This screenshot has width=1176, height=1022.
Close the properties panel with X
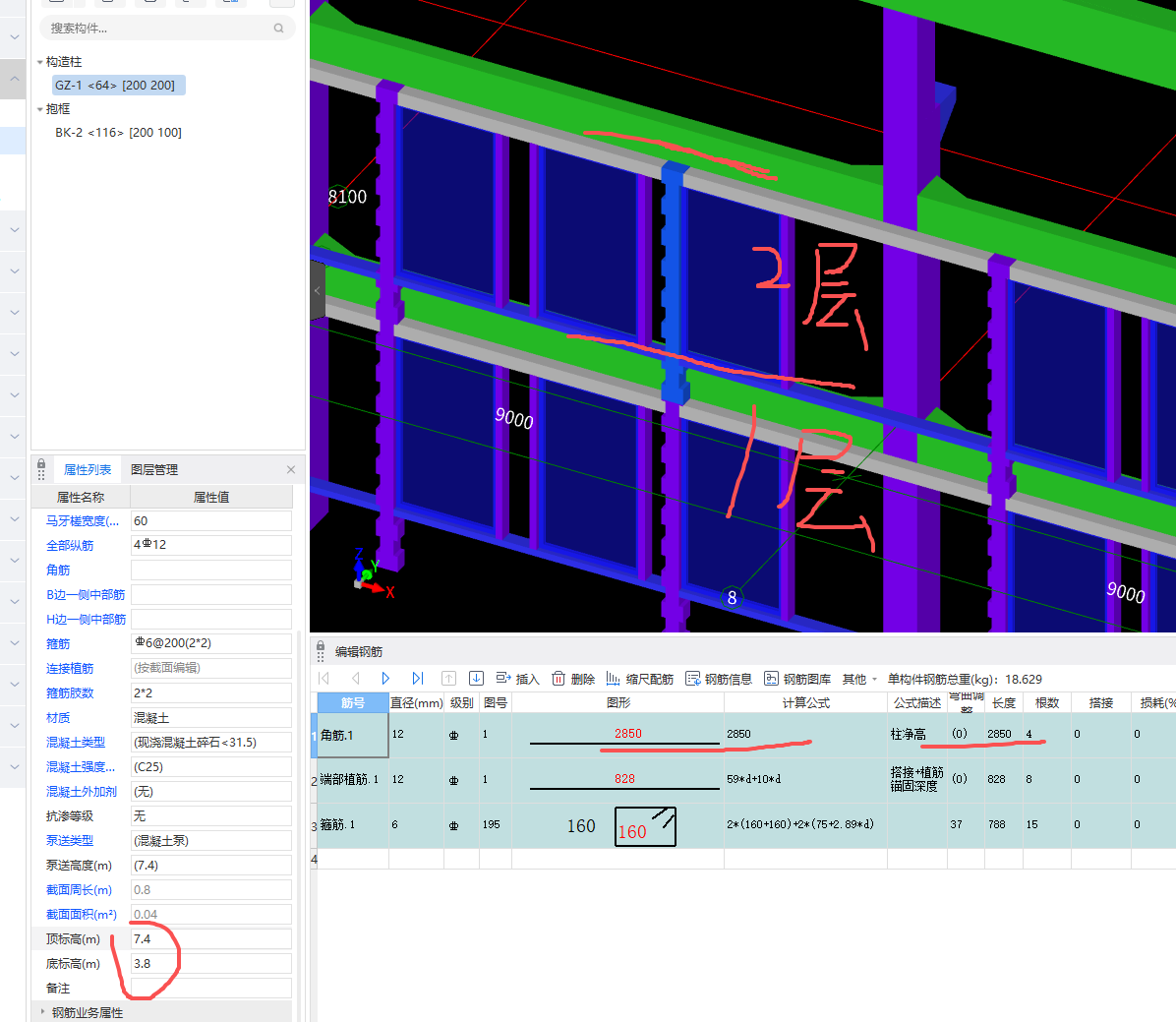(x=291, y=470)
